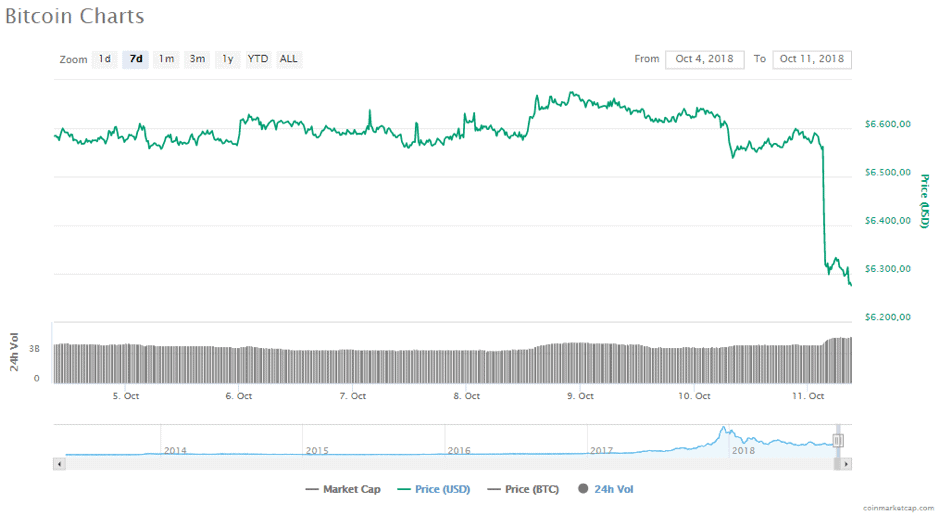Open the coinmarketcap.com credit link
Screen dimensions: 940x517
pyautogui.click(x=898, y=508)
